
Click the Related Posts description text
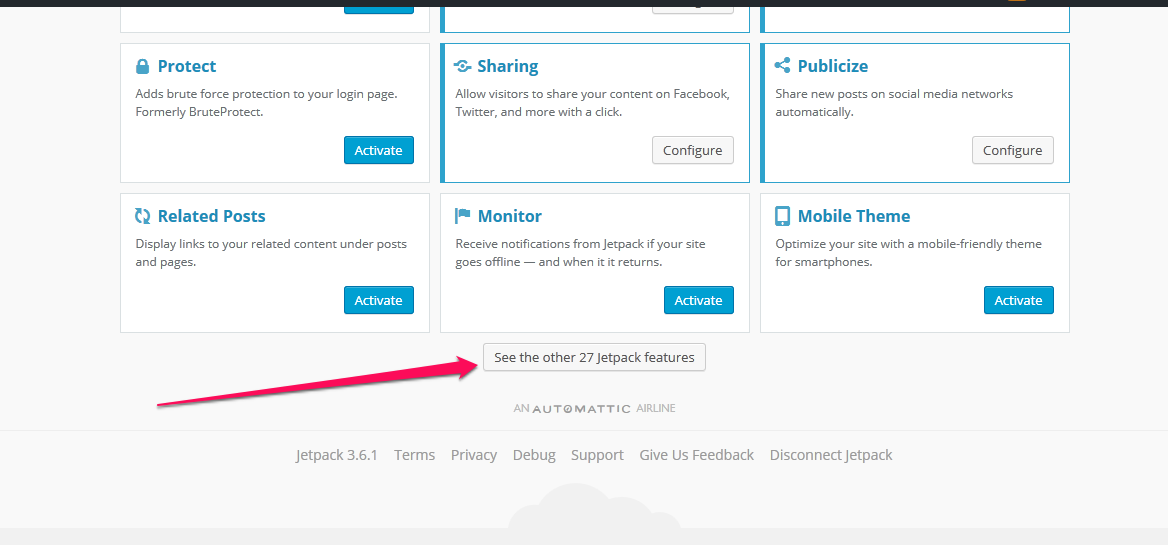[x=271, y=253]
